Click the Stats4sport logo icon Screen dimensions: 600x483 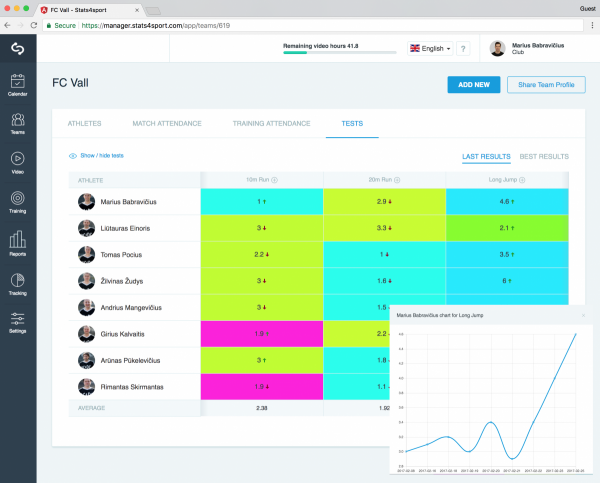[x=18, y=49]
